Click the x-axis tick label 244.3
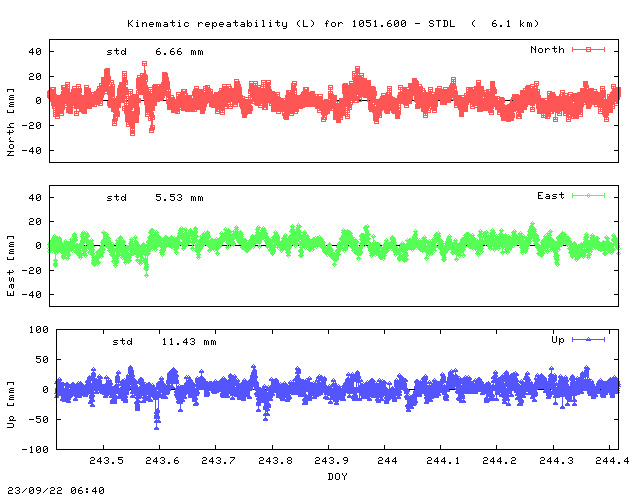 (x=556, y=460)
